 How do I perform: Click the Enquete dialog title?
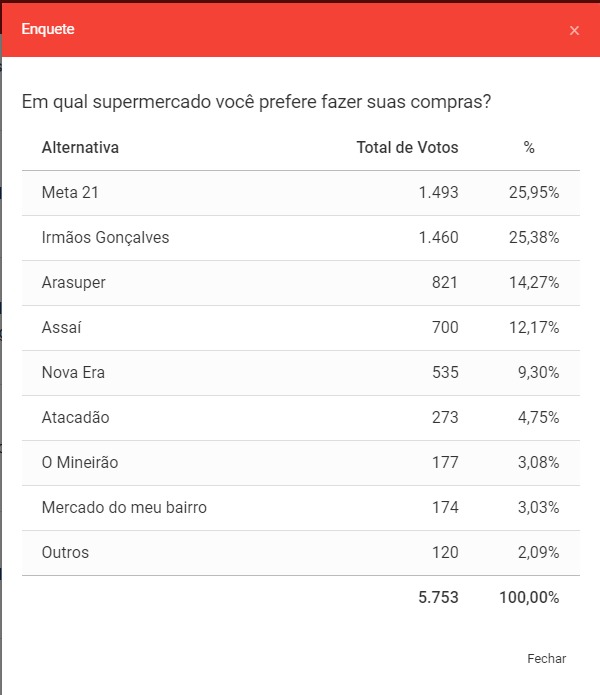(48, 30)
